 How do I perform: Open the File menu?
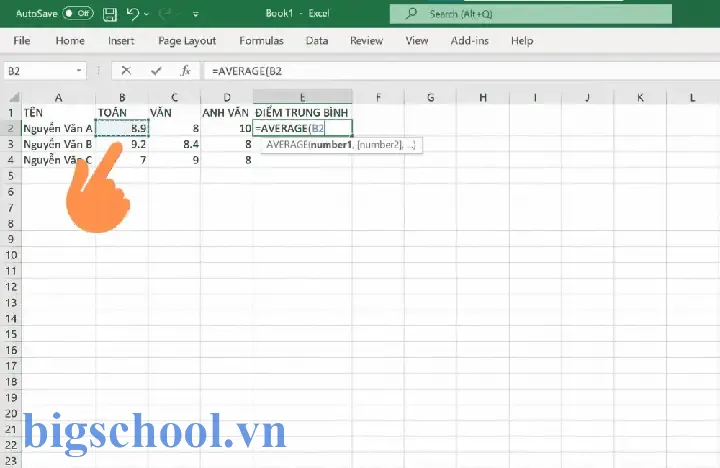click(x=22, y=41)
